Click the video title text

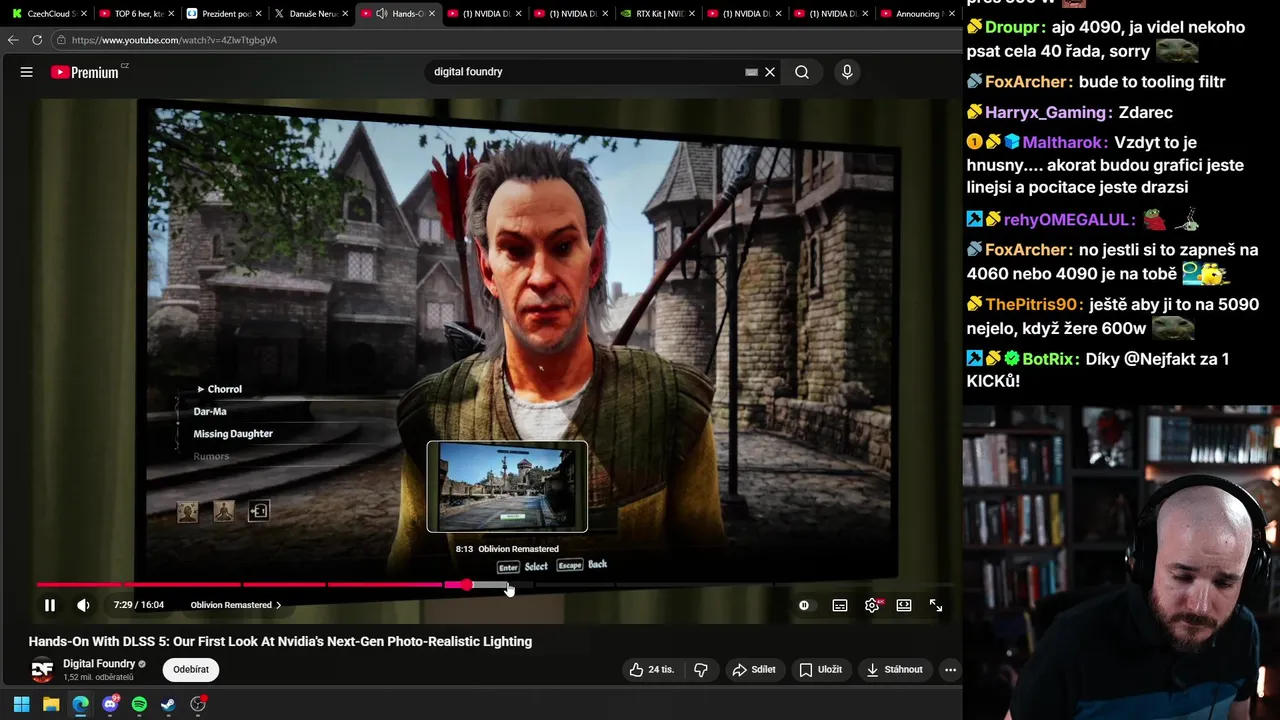click(x=280, y=642)
